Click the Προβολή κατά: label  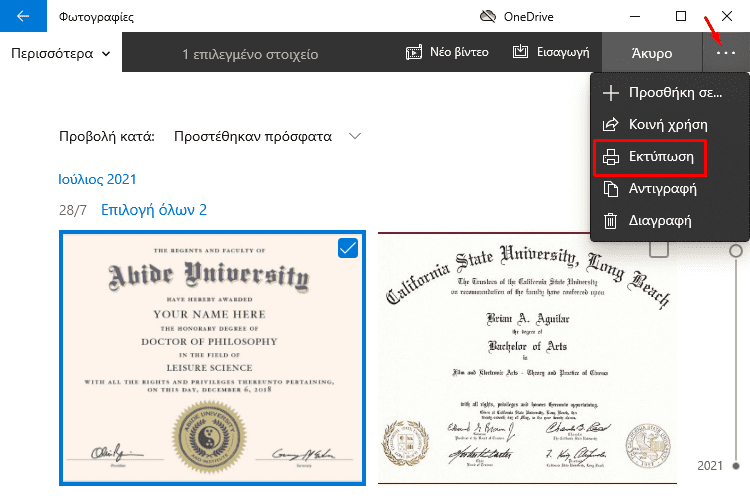(107, 136)
